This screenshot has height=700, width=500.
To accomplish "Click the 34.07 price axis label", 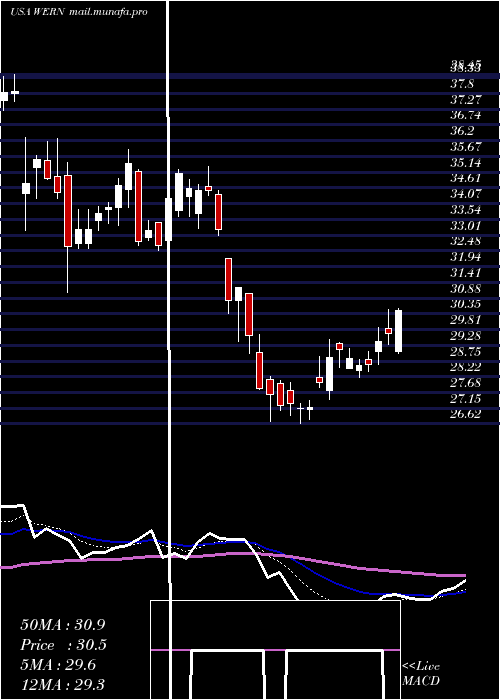I will tap(466, 194).
